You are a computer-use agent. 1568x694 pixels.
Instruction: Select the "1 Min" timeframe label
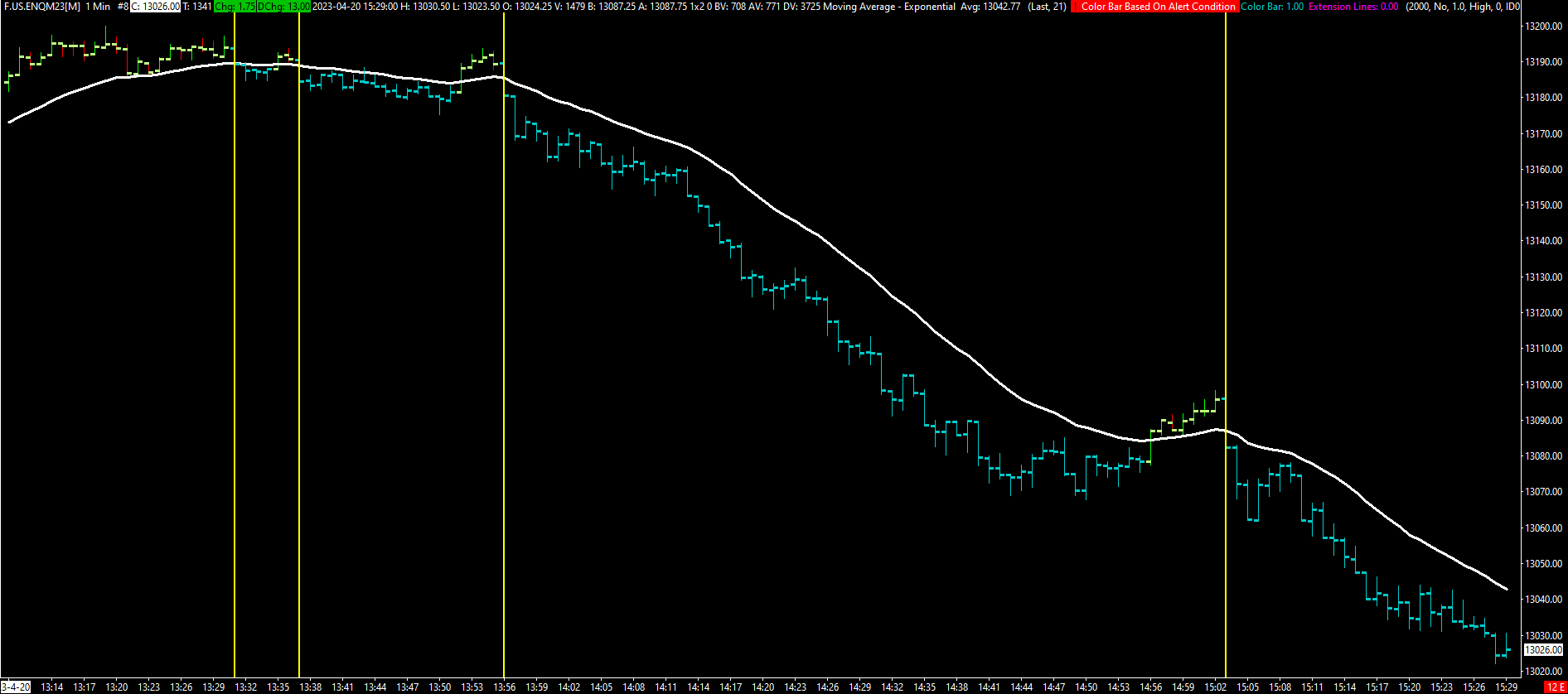98,7
